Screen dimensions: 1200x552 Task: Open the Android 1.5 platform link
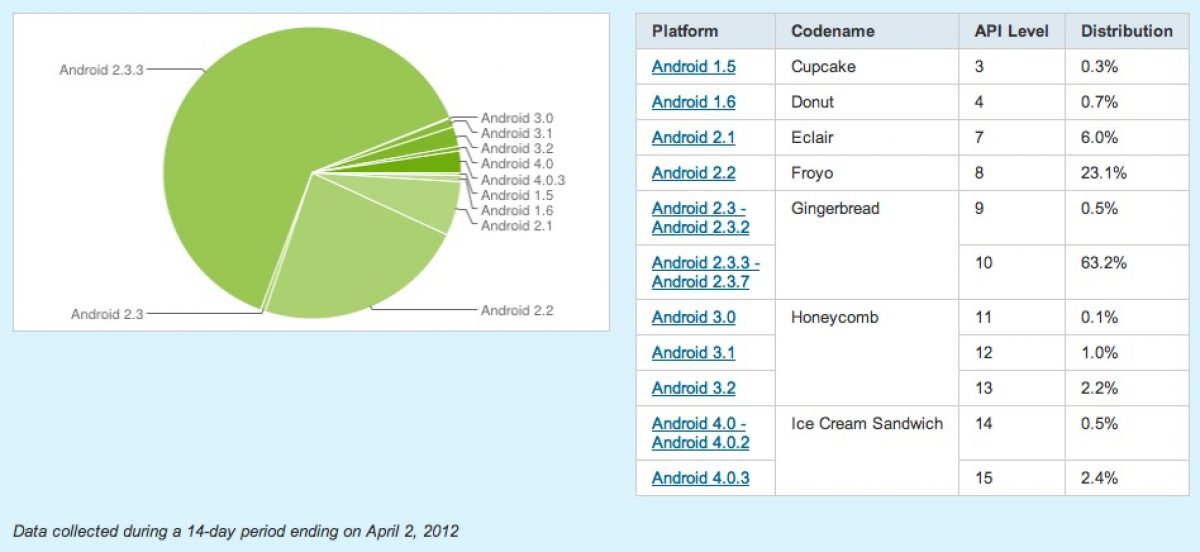693,67
